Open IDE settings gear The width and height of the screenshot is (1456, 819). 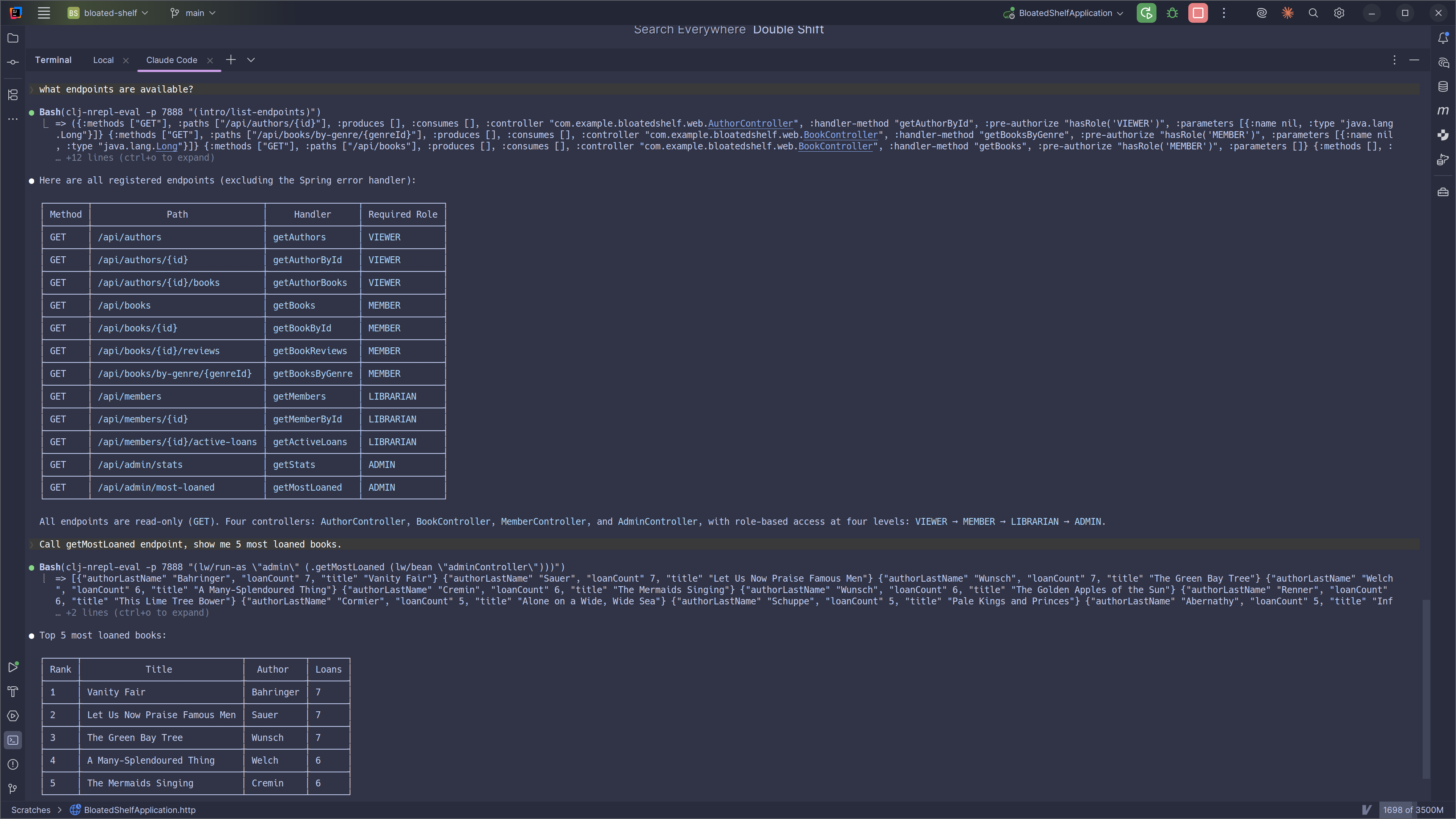(1339, 13)
